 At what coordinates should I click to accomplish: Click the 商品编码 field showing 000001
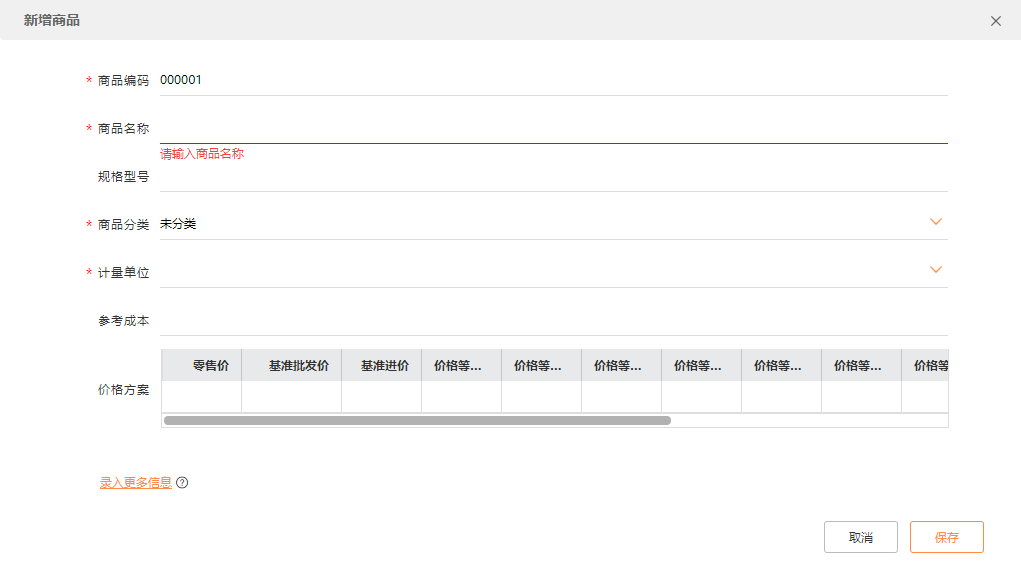552,80
